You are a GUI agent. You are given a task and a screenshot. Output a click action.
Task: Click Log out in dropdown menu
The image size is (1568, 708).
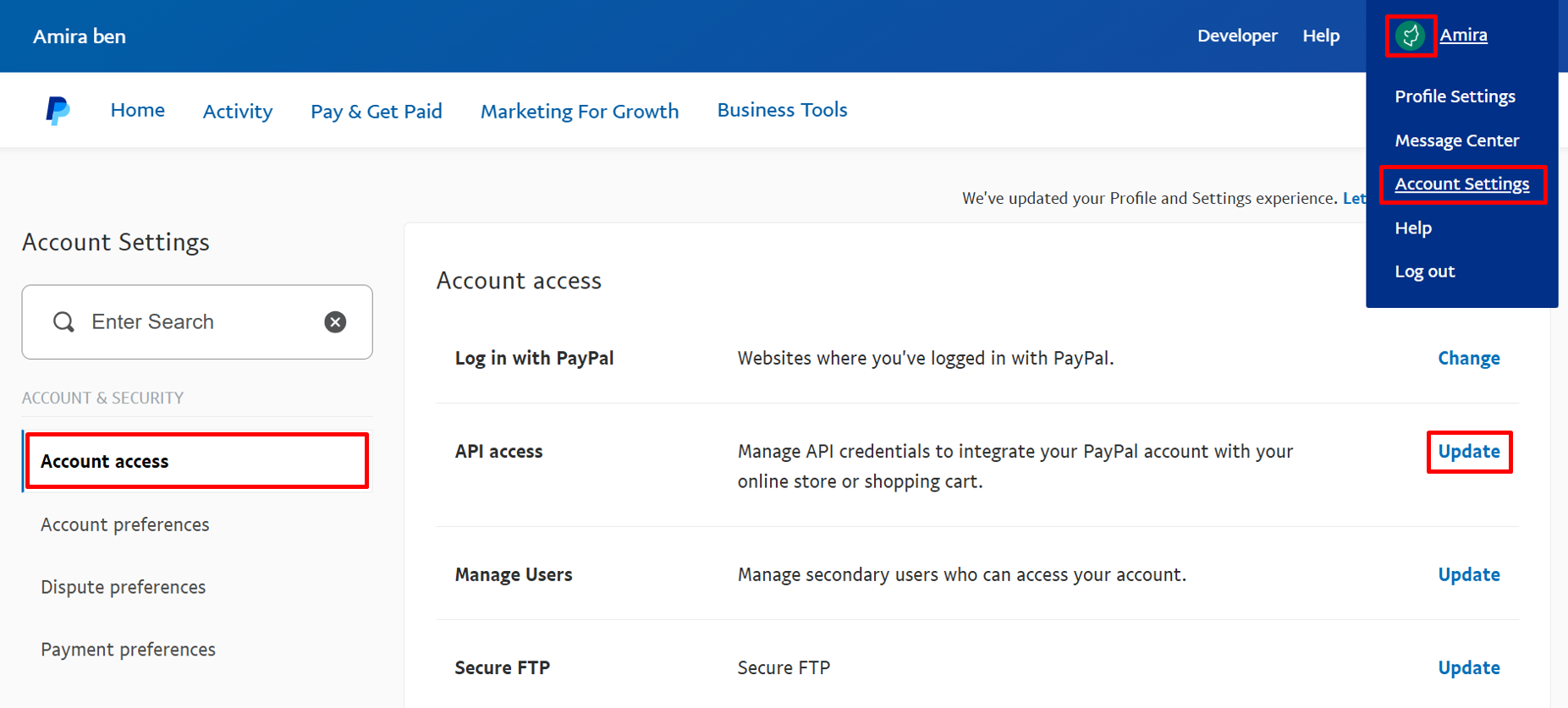coord(1425,272)
